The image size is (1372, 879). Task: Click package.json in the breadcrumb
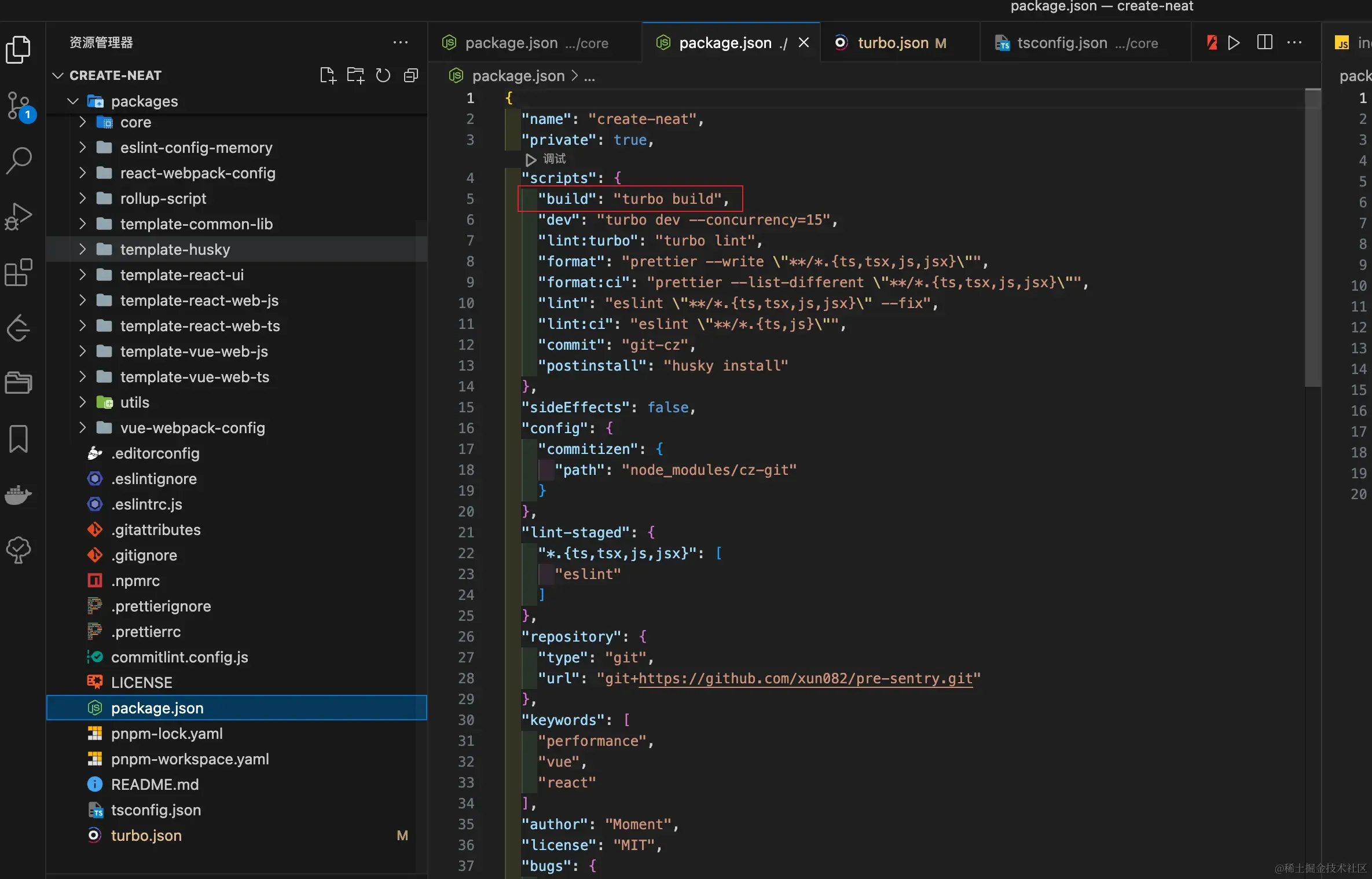pos(518,76)
